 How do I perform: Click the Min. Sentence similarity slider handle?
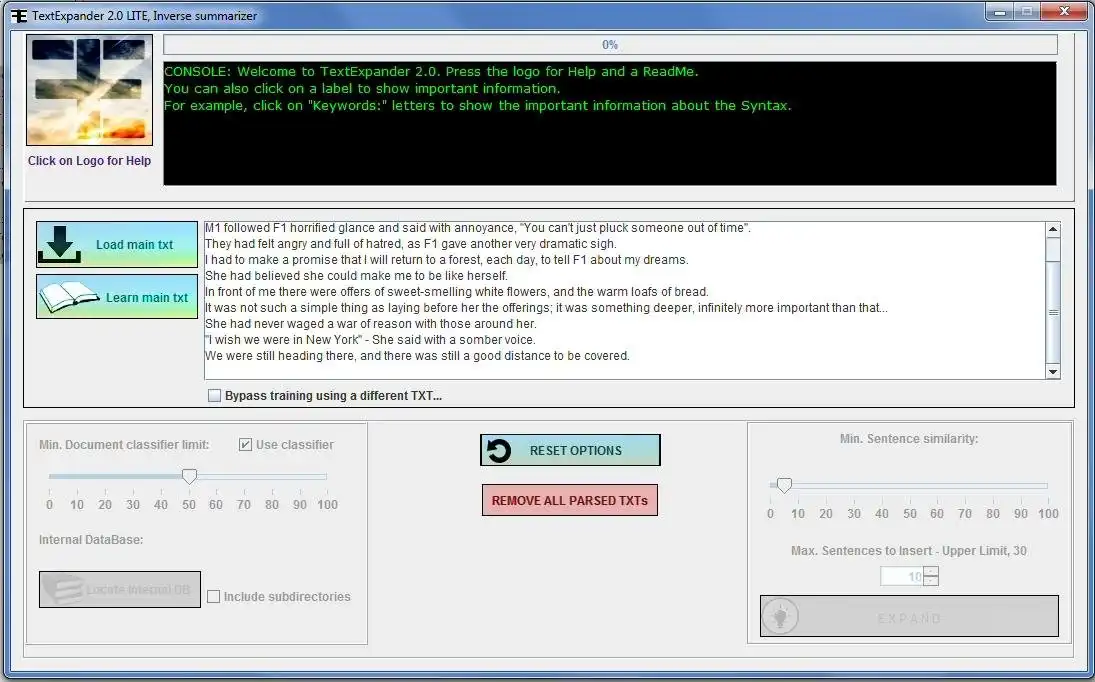(x=784, y=485)
